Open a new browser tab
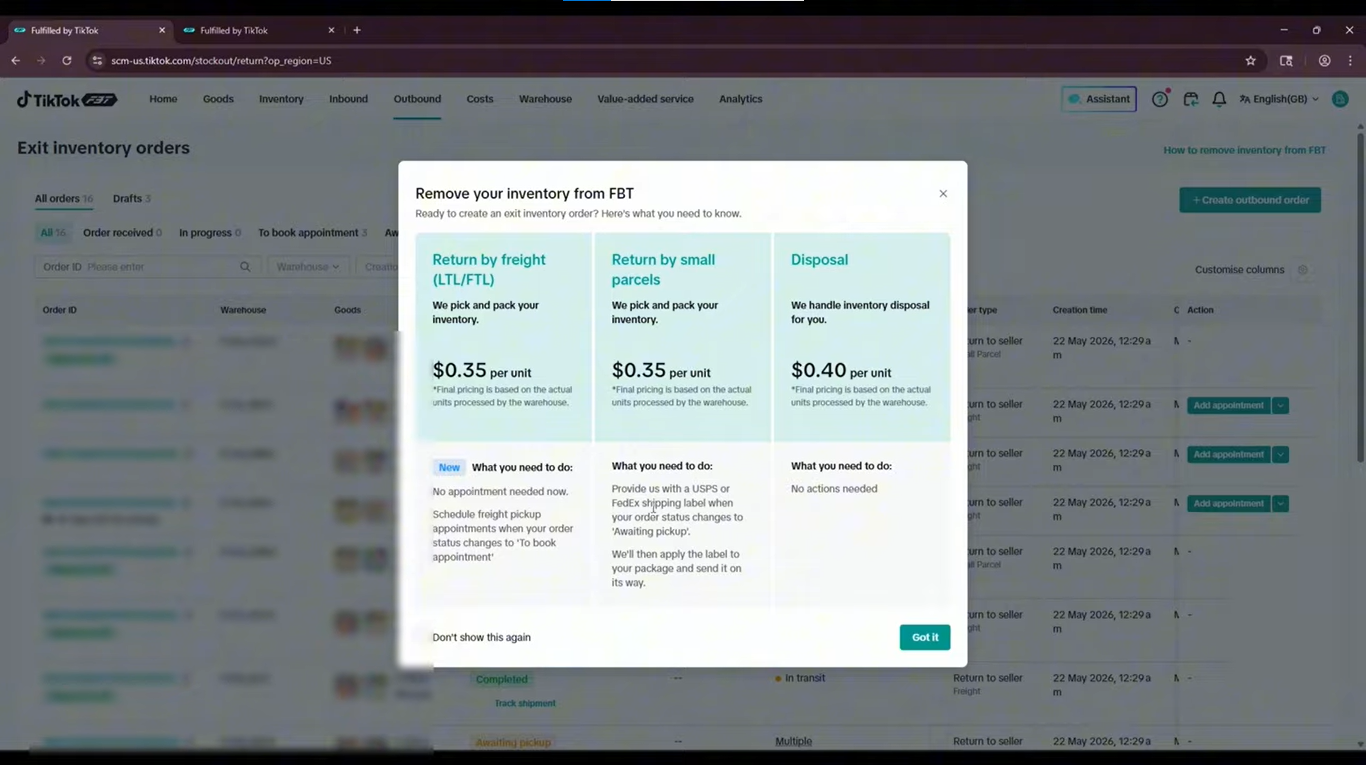 [x=357, y=30]
